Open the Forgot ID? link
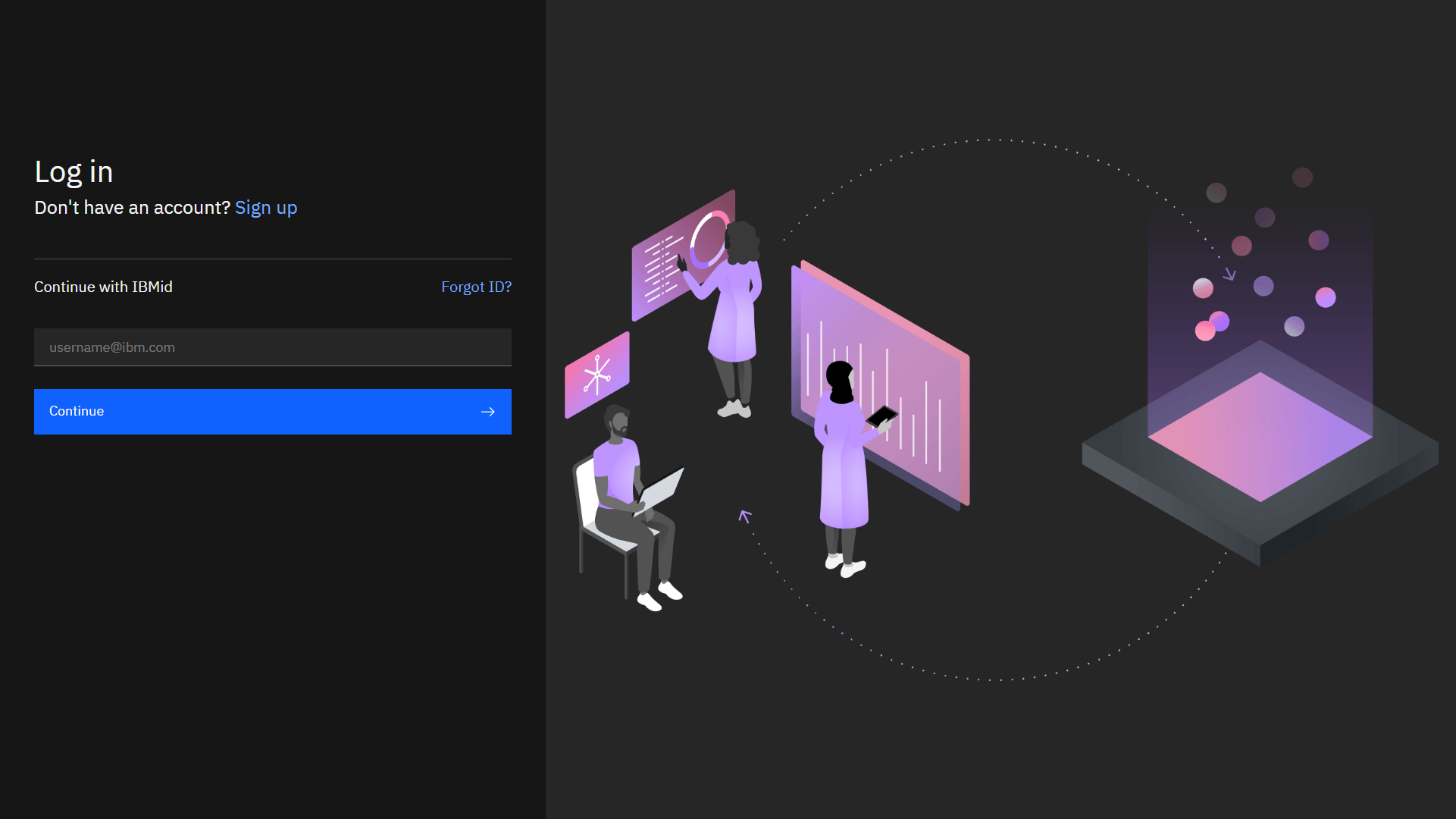Viewport: 1456px width, 819px height. 476,287
